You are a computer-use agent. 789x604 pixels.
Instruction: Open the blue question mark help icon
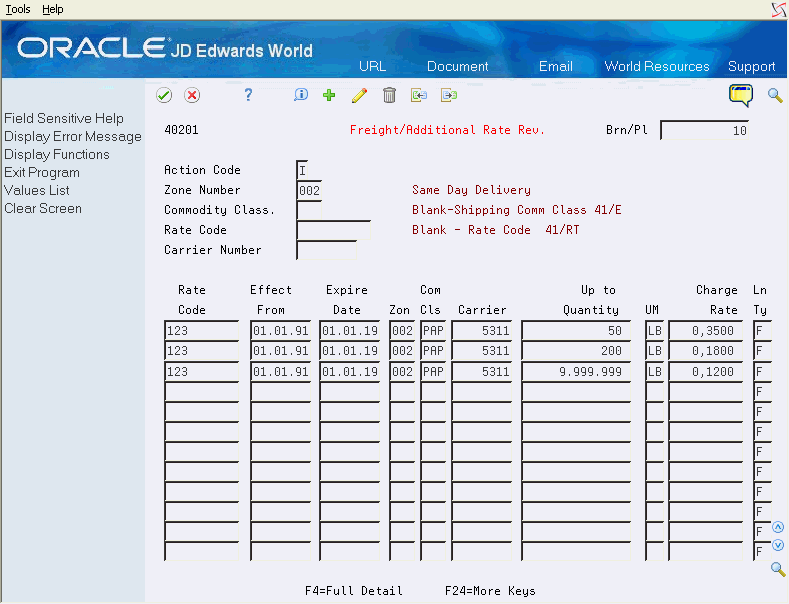(x=248, y=95)
